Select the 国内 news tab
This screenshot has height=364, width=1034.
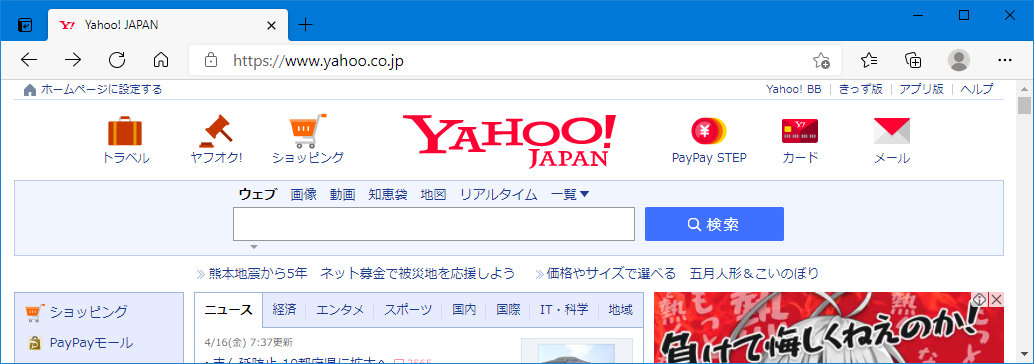pyautogui.click(x=464, y=310)
